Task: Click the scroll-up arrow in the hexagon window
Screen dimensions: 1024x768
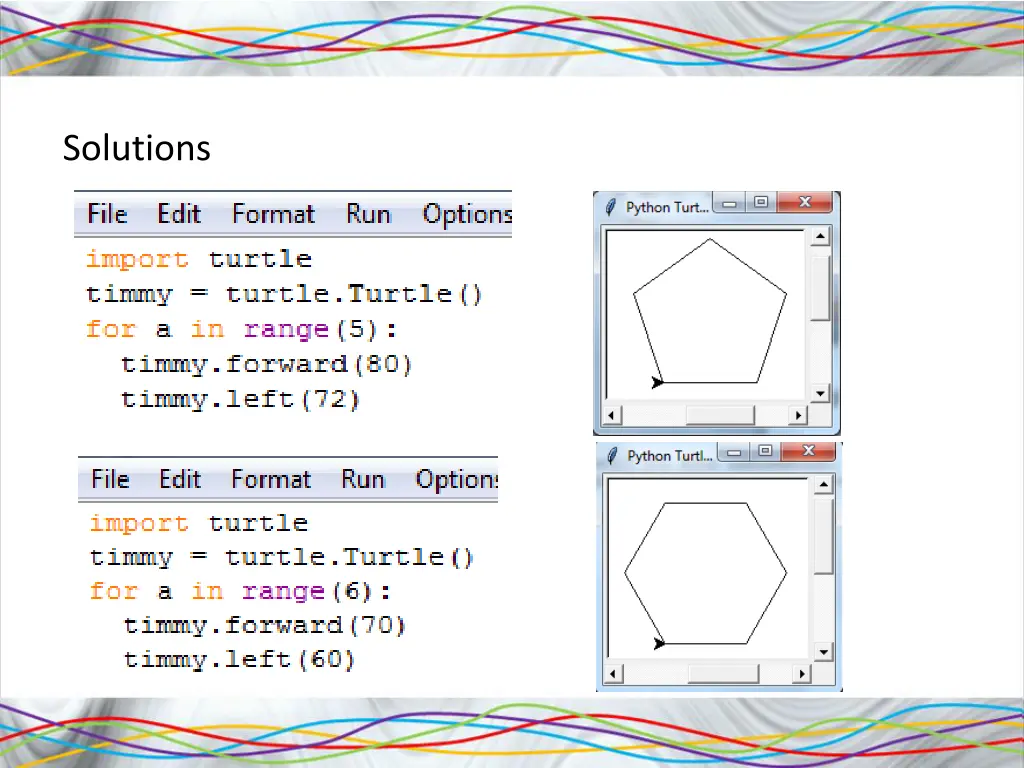Action: pyautogui.click(x=824, y=484)
